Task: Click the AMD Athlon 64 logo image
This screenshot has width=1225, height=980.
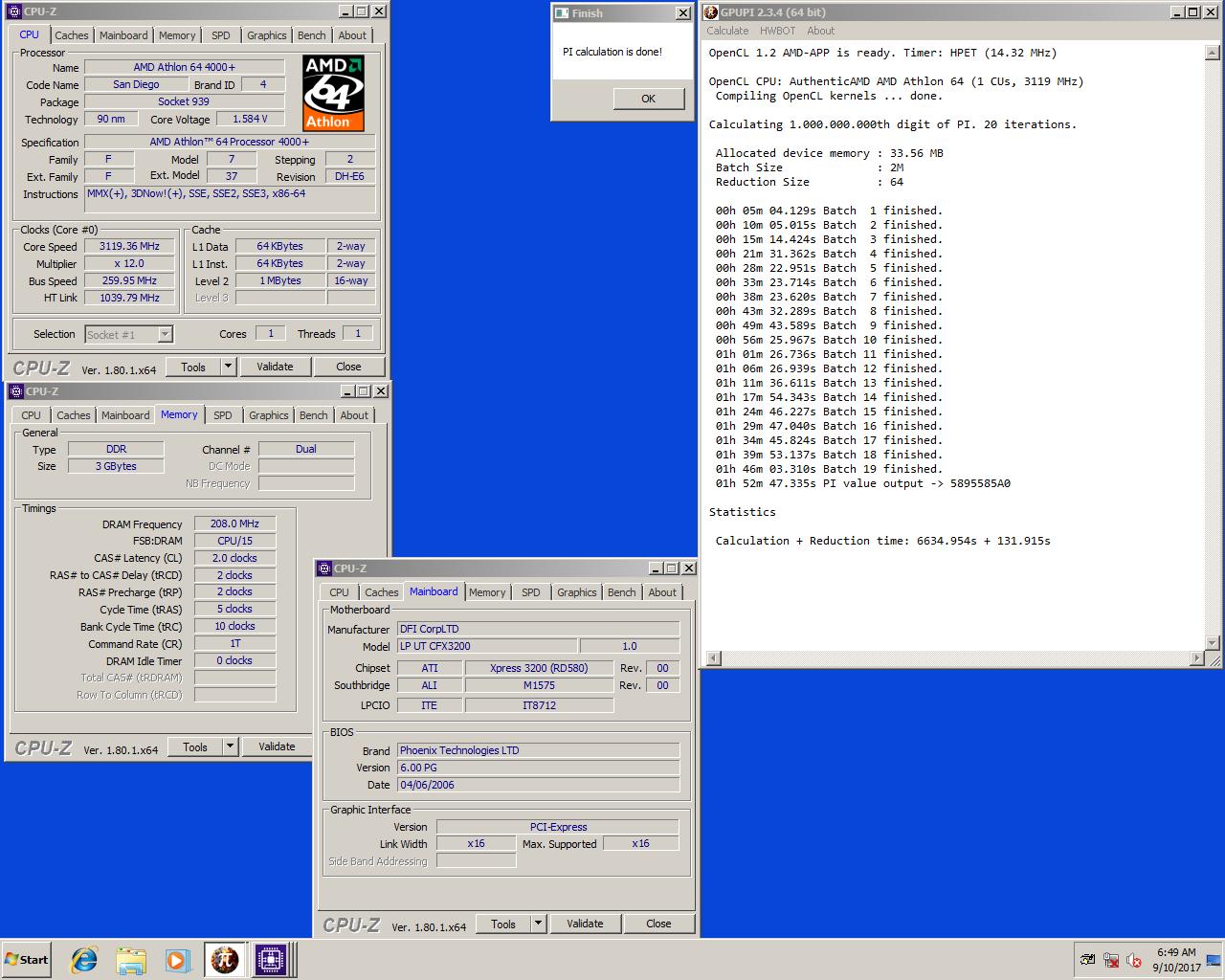Action: pyautogui.click(x=334, y=93)
